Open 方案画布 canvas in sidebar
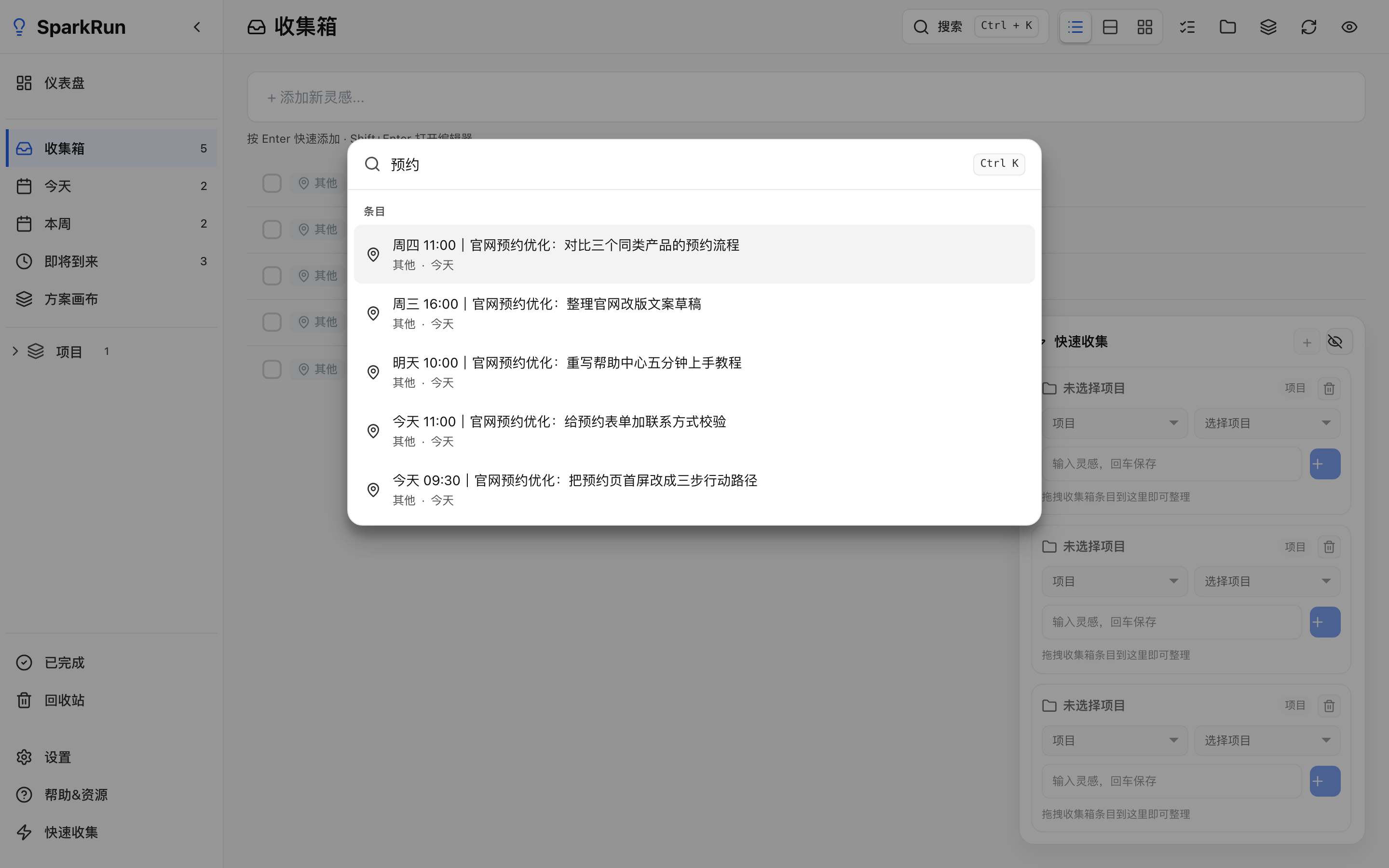 click(111, 299)
